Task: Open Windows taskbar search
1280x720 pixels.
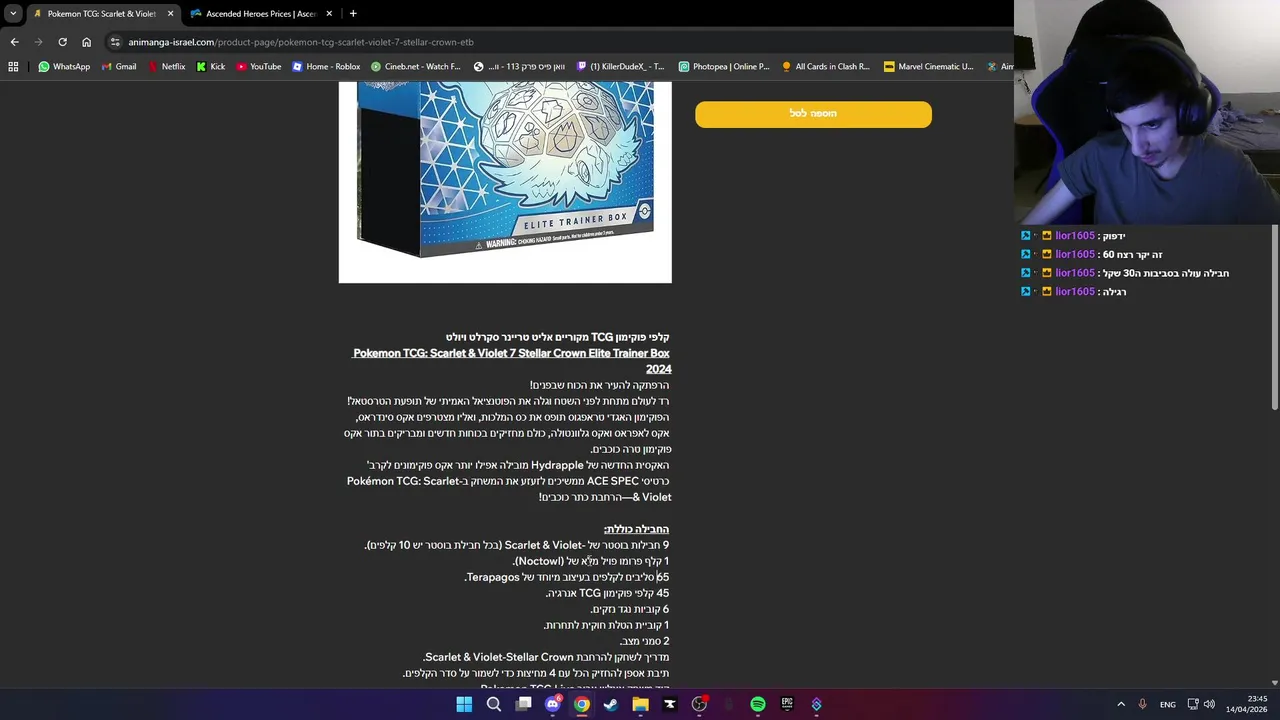Action: (x=494, y=704)
